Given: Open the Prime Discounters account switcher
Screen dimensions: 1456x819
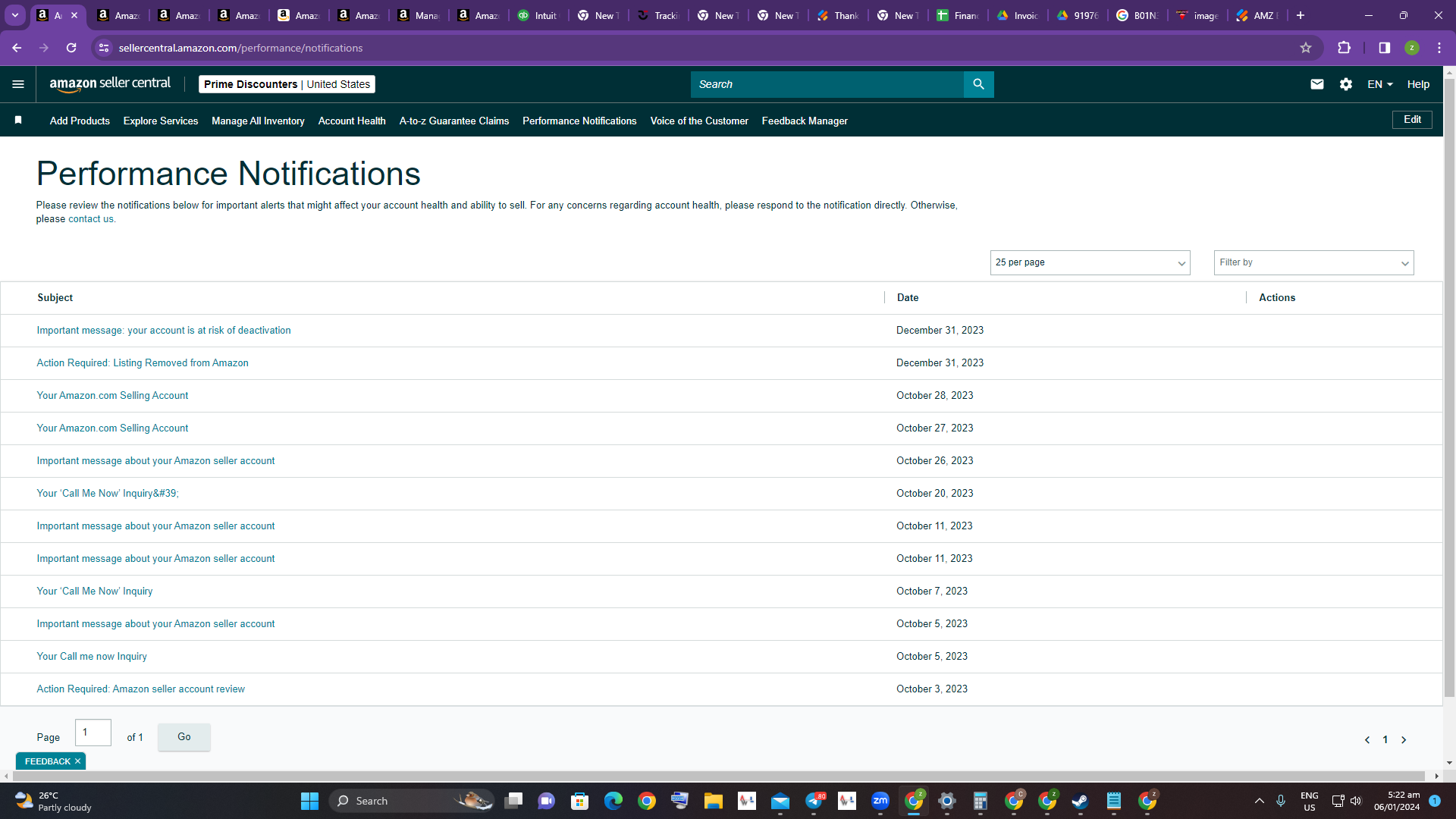Looking at the screenshot, I should (x=287, y=84).
